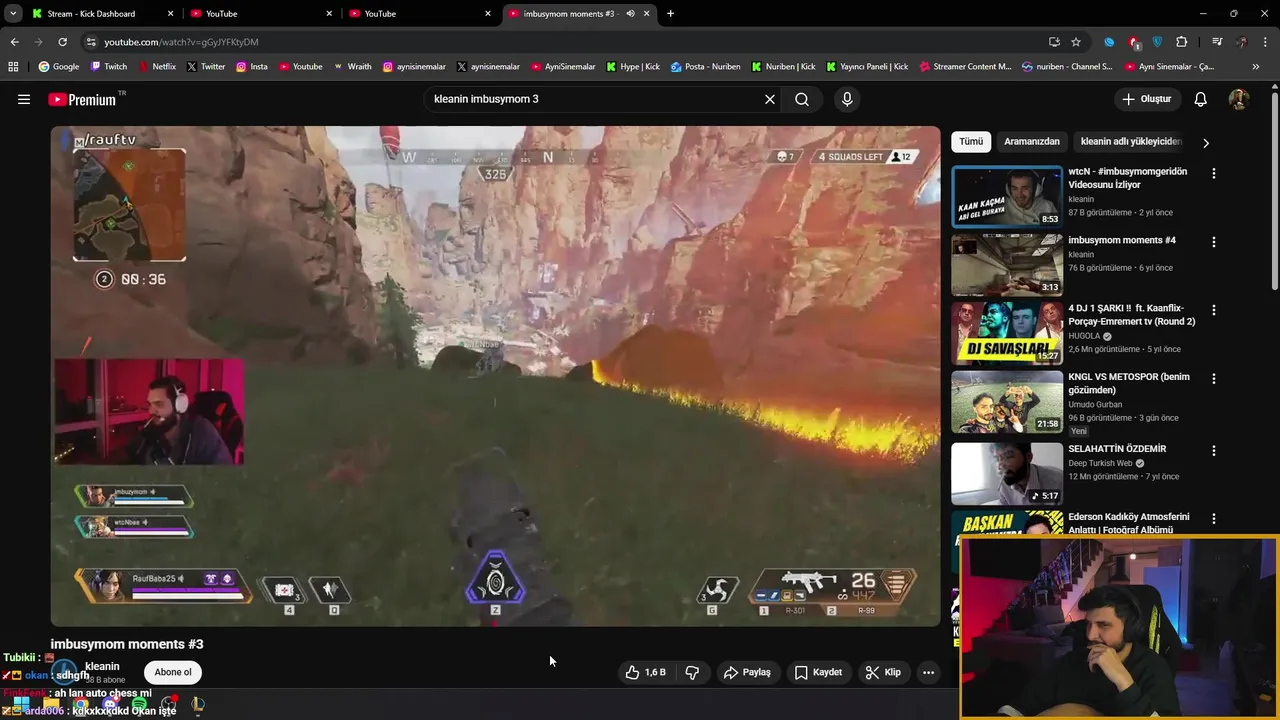
Task: Open options for imbusymom moments #4
Action: [x=1214, y=242]
